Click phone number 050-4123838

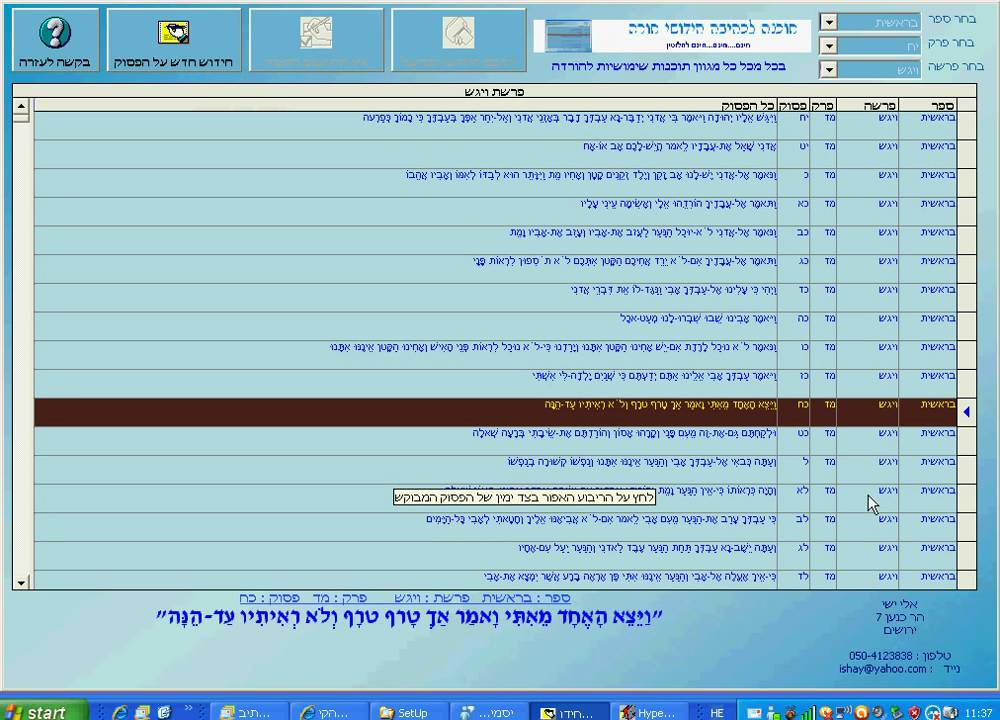pyautogui.click(x=880, y=656)
